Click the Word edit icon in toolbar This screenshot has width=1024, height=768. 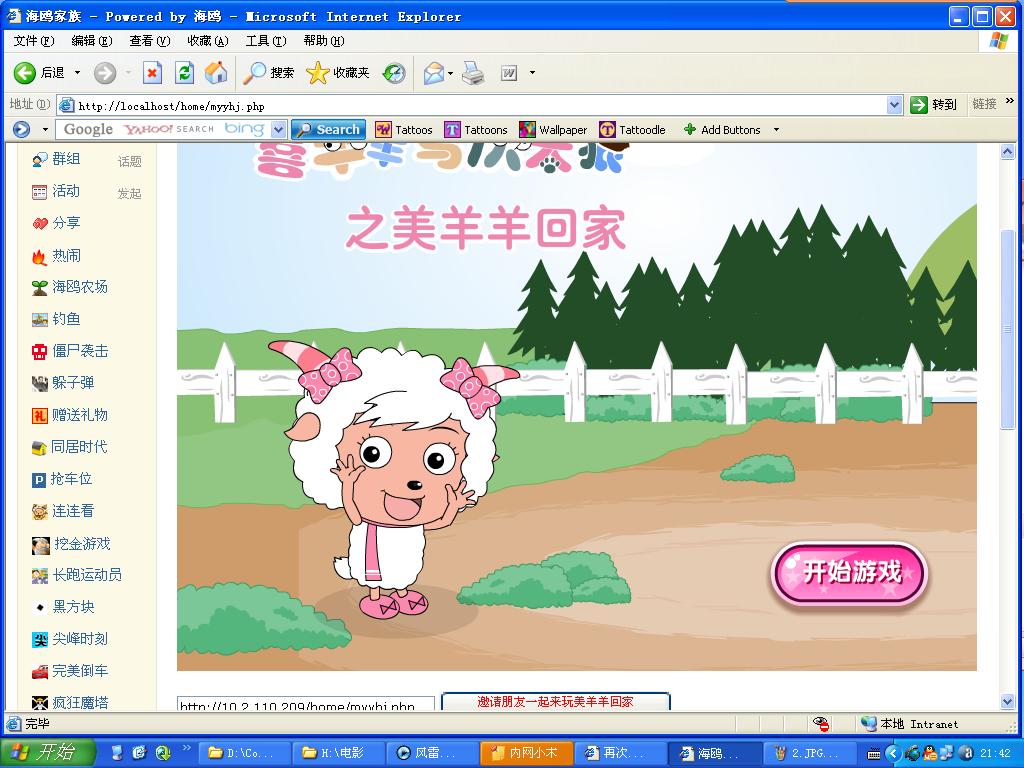509,72
